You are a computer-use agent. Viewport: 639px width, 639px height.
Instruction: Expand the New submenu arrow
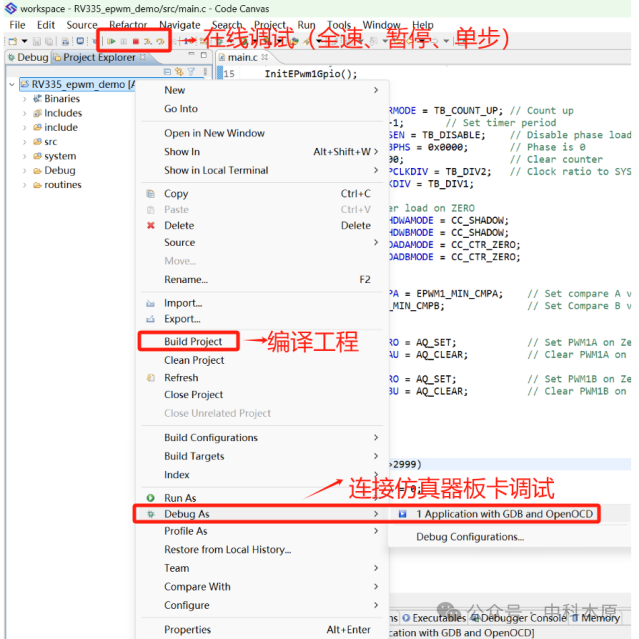[x=376, y=90]
